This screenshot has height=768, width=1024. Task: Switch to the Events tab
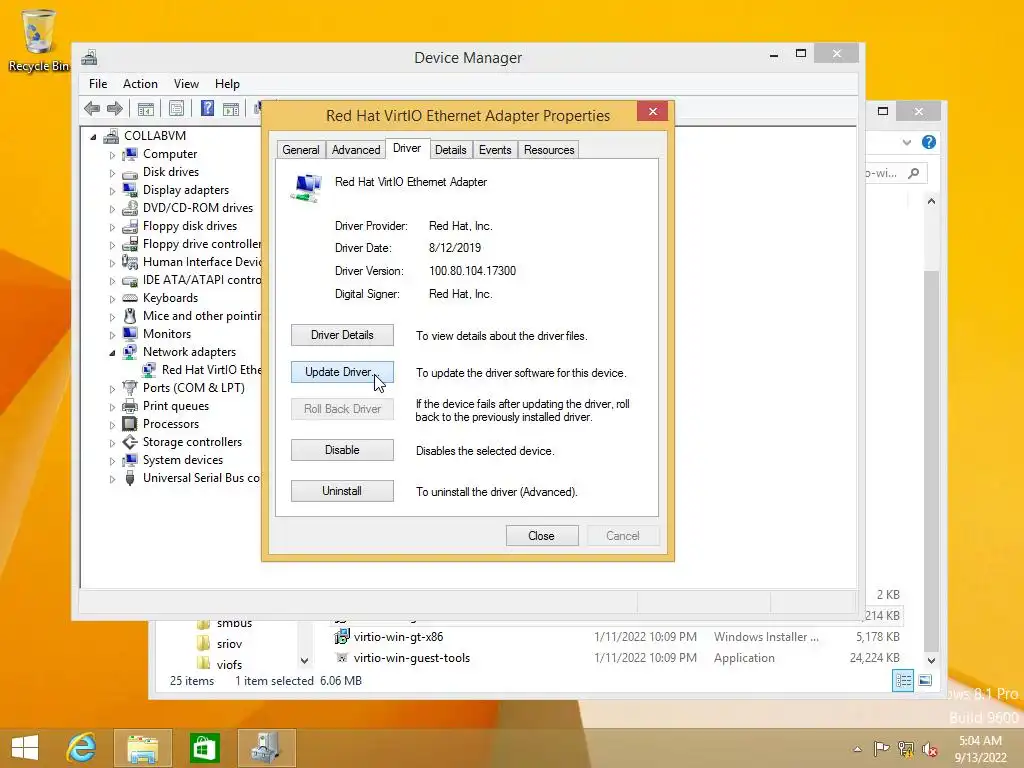click(495, 150)
